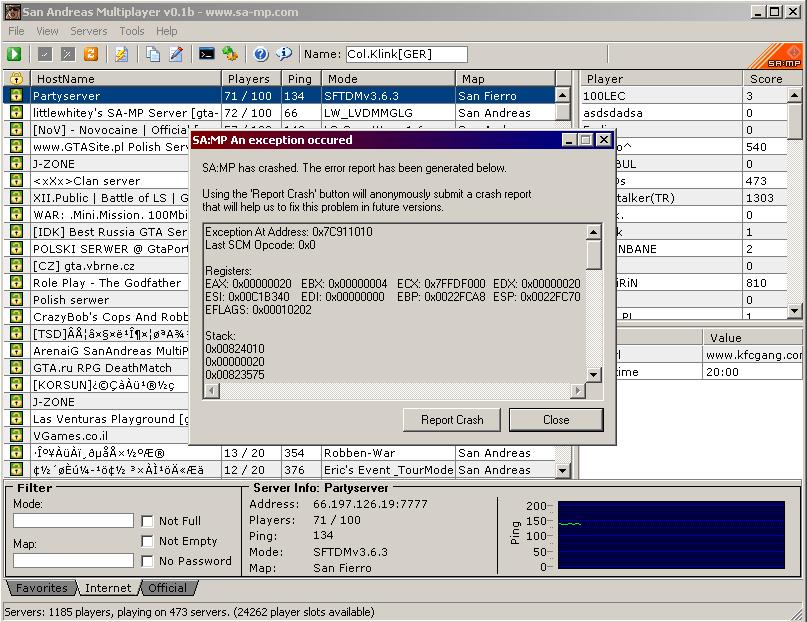The image size is (807, 622).
Task: Open the View menu
Action: click(47, 31)
